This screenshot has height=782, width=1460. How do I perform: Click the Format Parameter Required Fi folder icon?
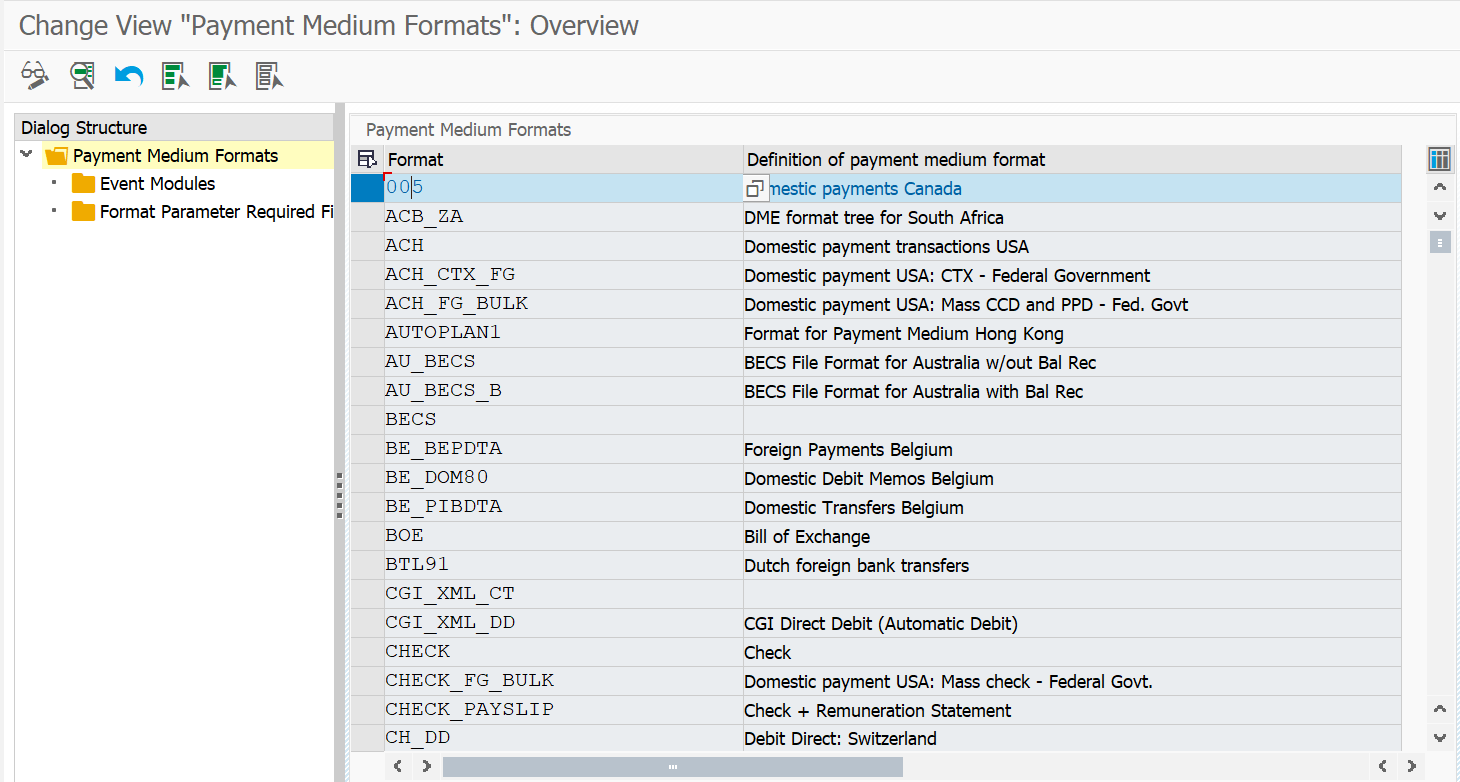(83, 212)
